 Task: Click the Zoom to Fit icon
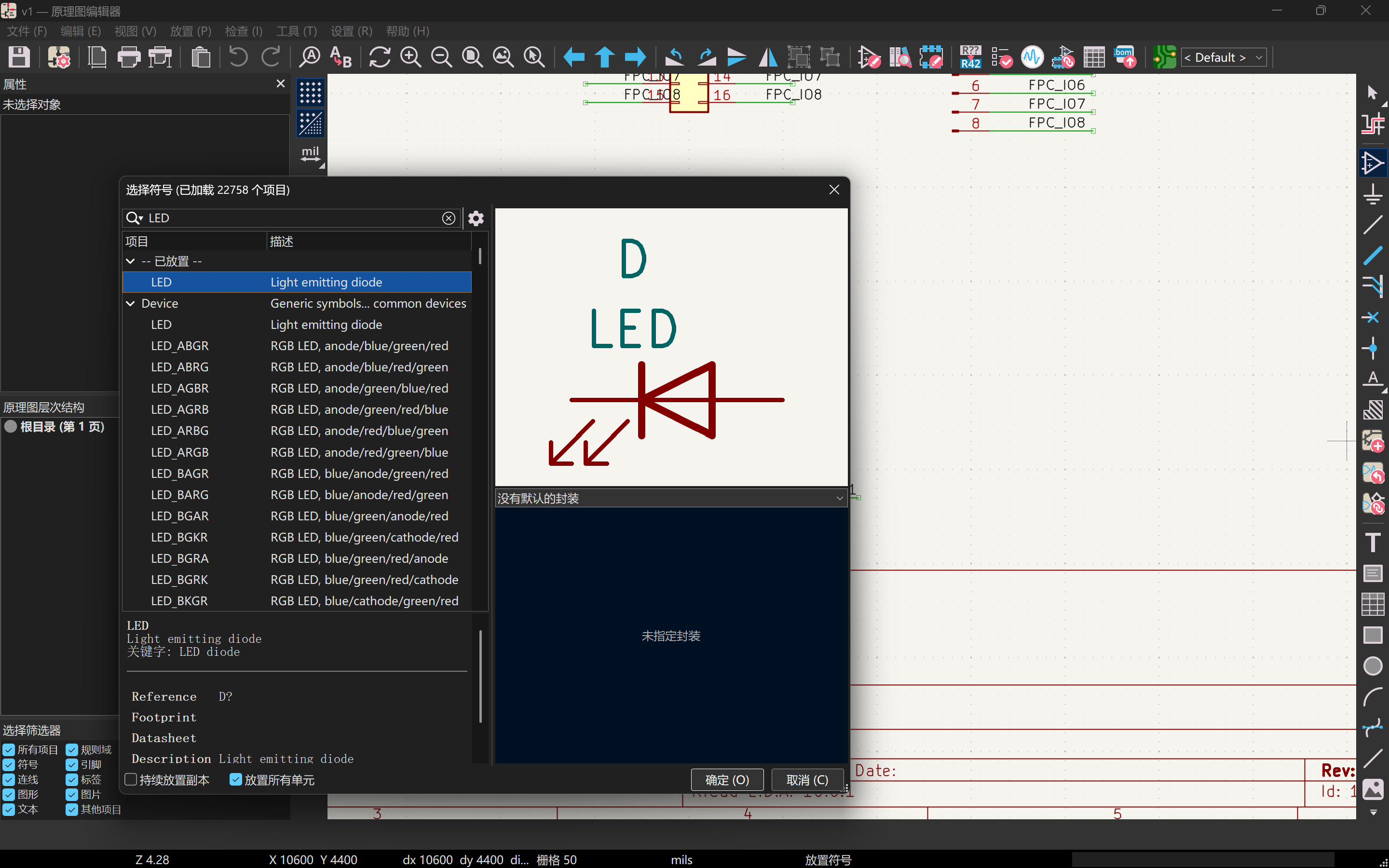[x=472, y=57]
